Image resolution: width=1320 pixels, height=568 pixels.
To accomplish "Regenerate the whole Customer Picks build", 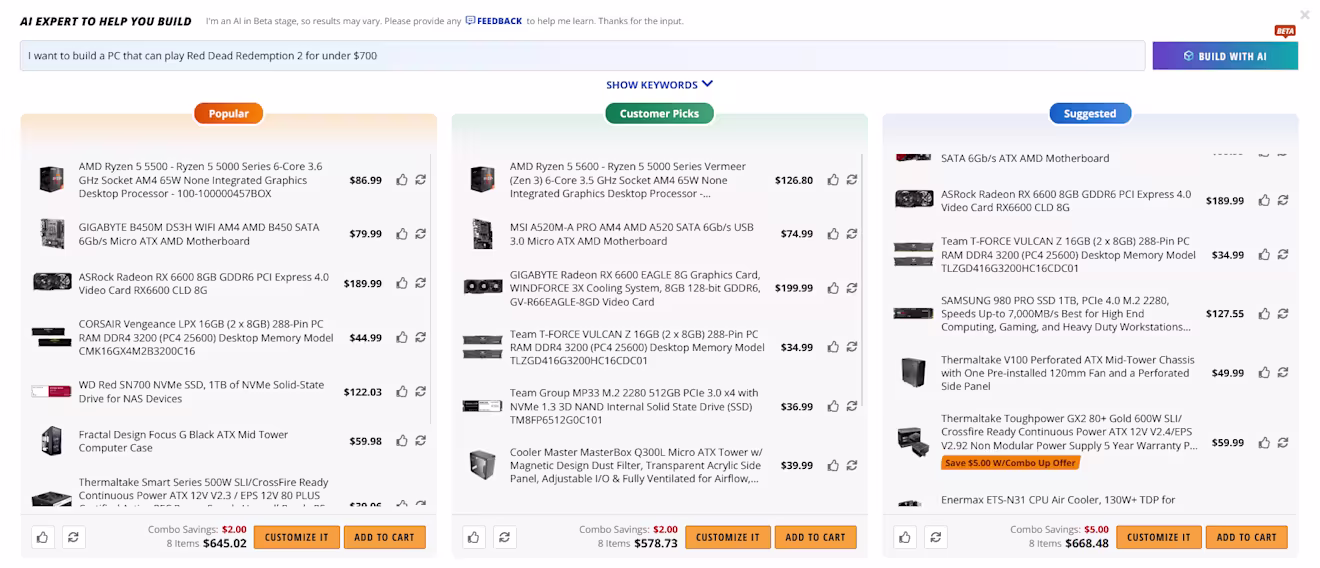I will pos(504,537).
